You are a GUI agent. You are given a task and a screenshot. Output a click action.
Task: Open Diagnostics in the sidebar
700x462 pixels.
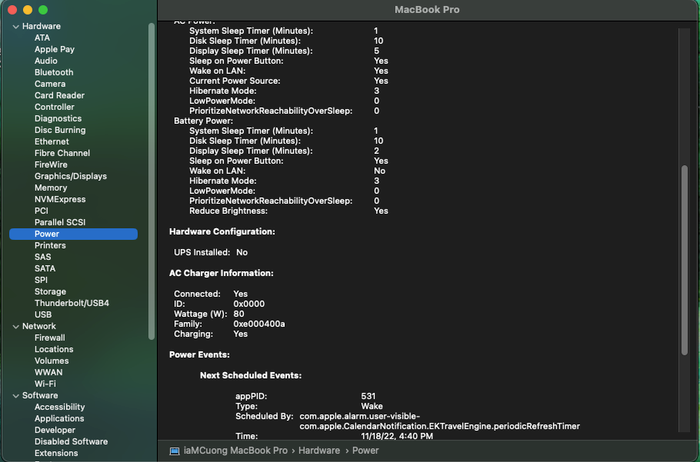(x=58, y=119)
